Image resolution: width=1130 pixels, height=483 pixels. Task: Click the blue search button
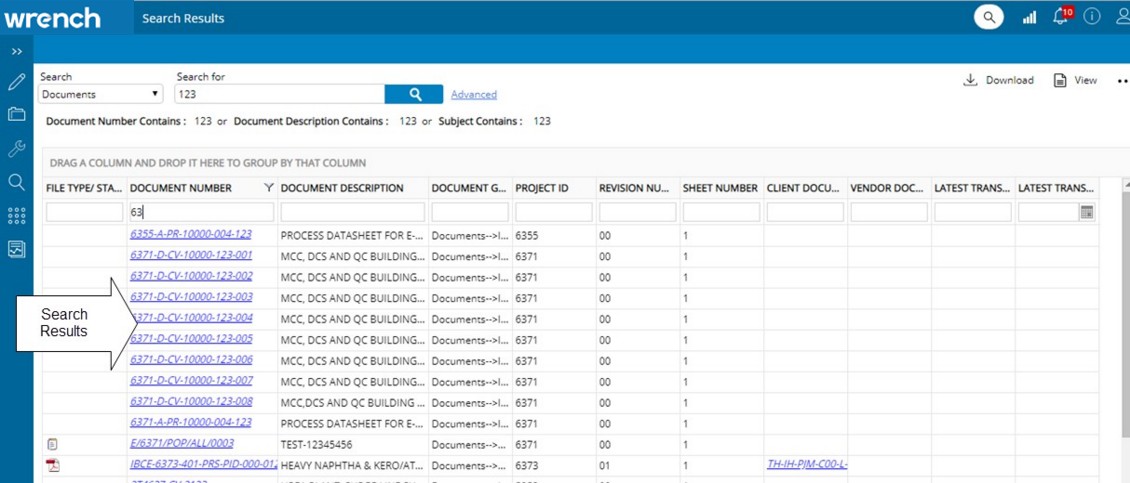point(414,94)
